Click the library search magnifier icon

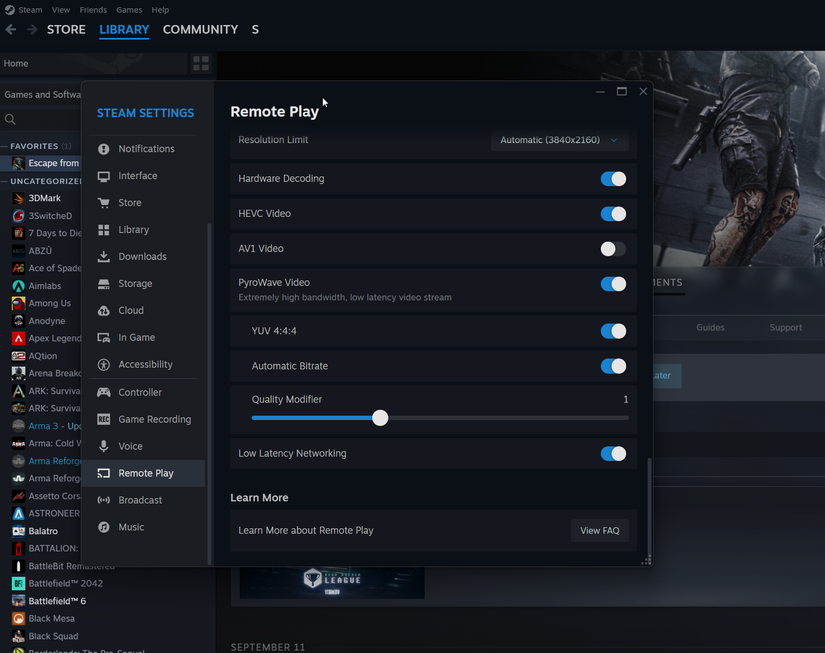[10, 119]
